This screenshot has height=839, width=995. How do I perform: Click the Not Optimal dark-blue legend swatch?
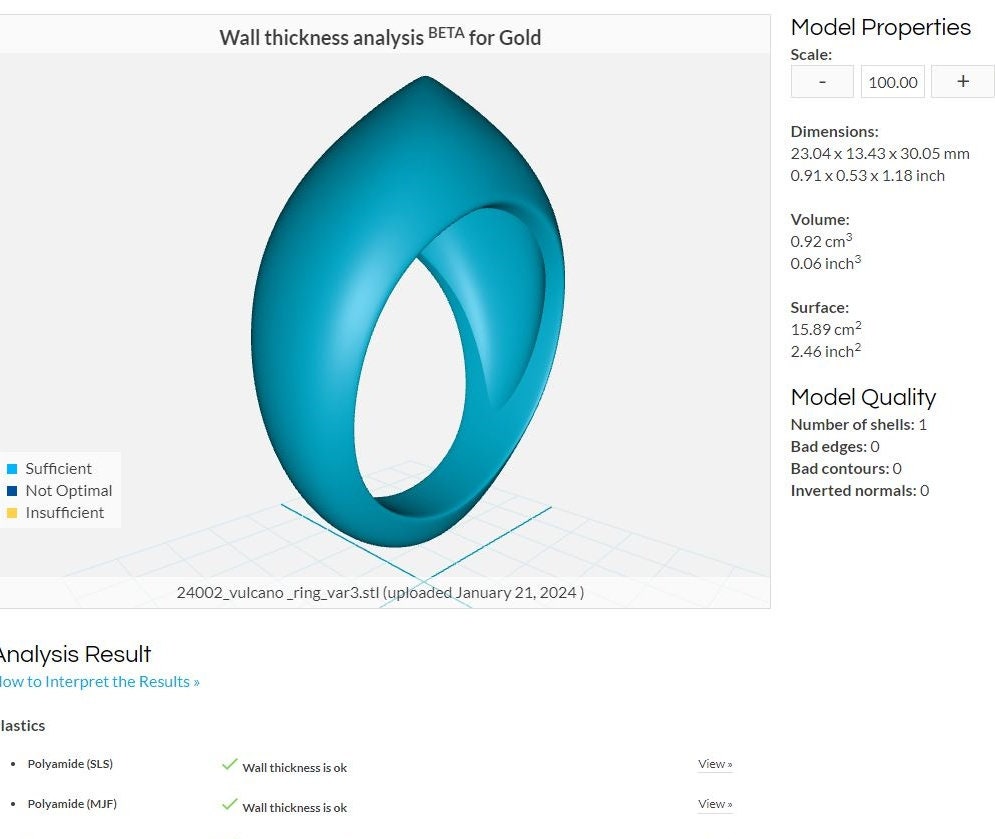(12, 491)
